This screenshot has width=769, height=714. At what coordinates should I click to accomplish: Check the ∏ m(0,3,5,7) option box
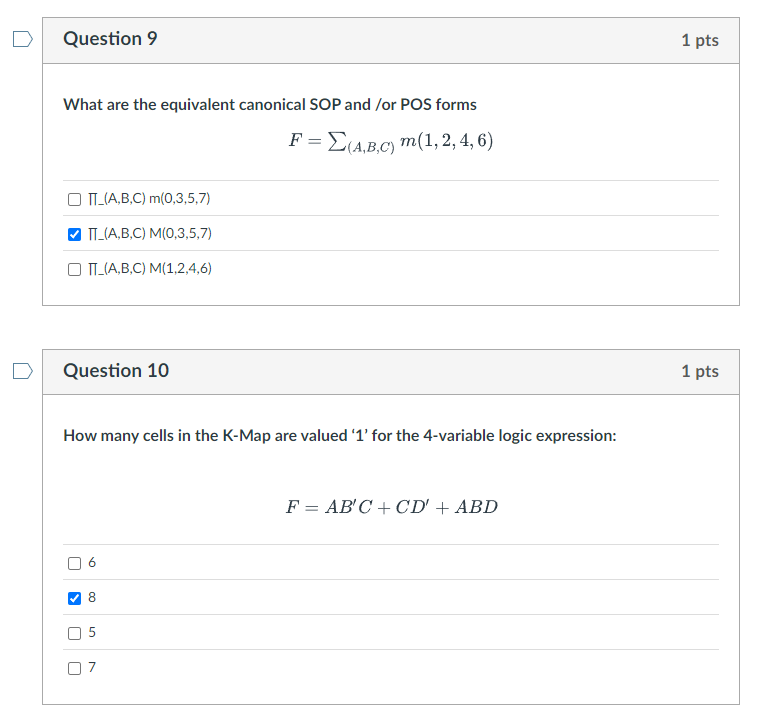(x=75, y=199)
